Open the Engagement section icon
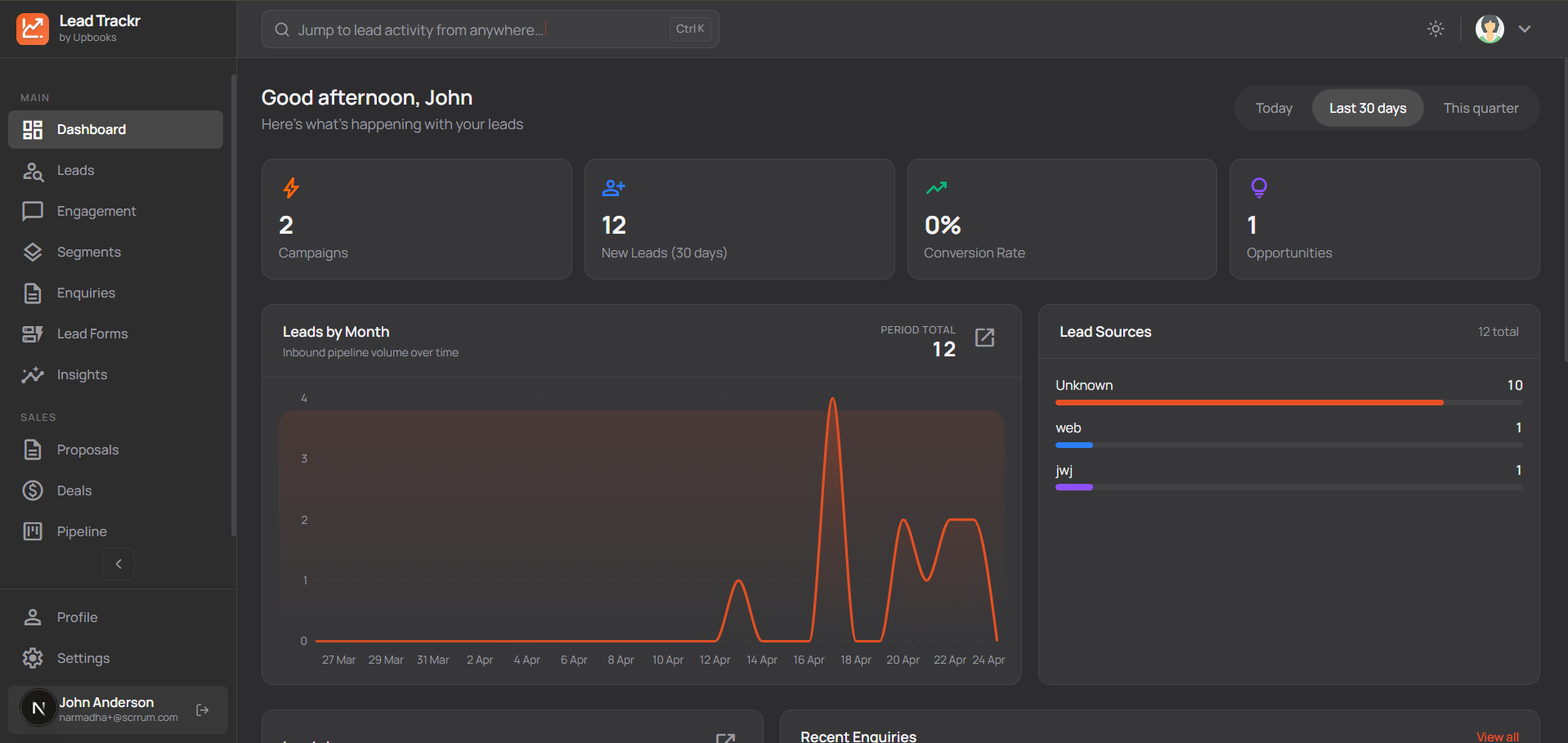Viewport: 1568px width, 743px height. point(33,211)
